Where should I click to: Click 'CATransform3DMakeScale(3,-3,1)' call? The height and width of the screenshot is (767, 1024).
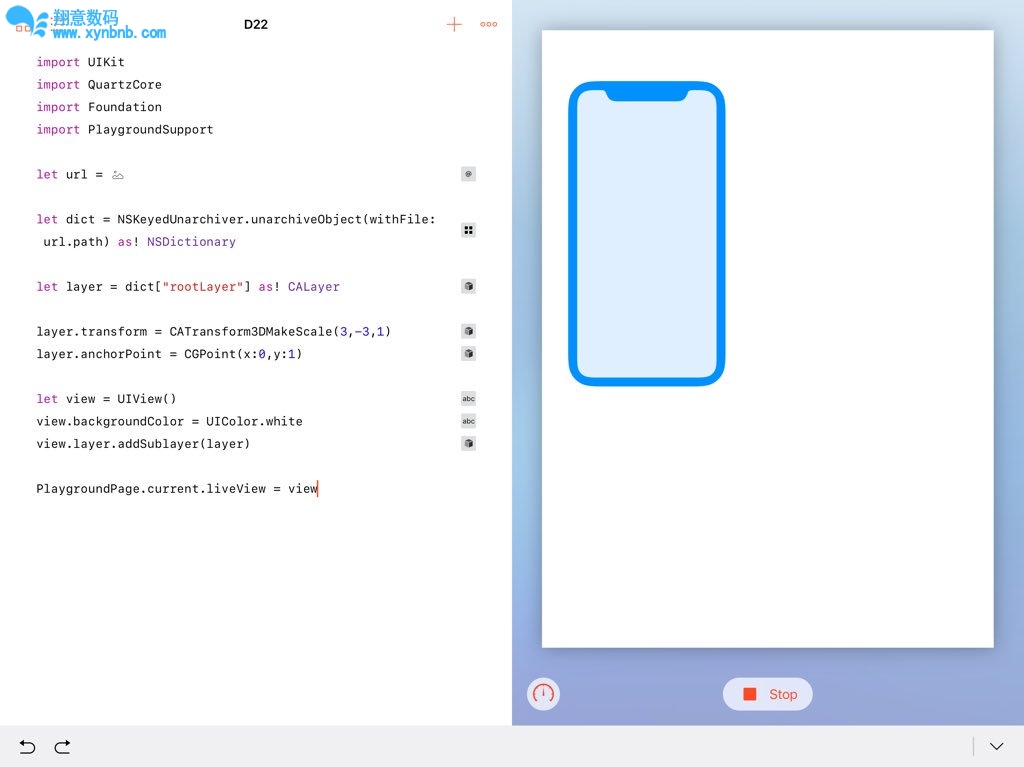tap(280, 331)
